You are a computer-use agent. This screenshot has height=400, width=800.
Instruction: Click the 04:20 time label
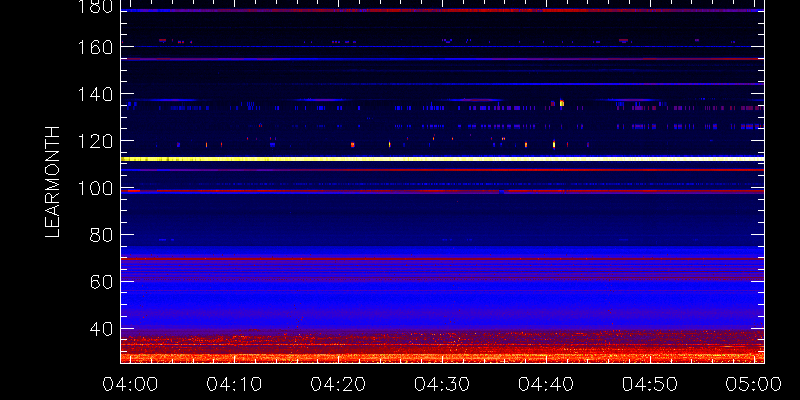click(338, 384)
